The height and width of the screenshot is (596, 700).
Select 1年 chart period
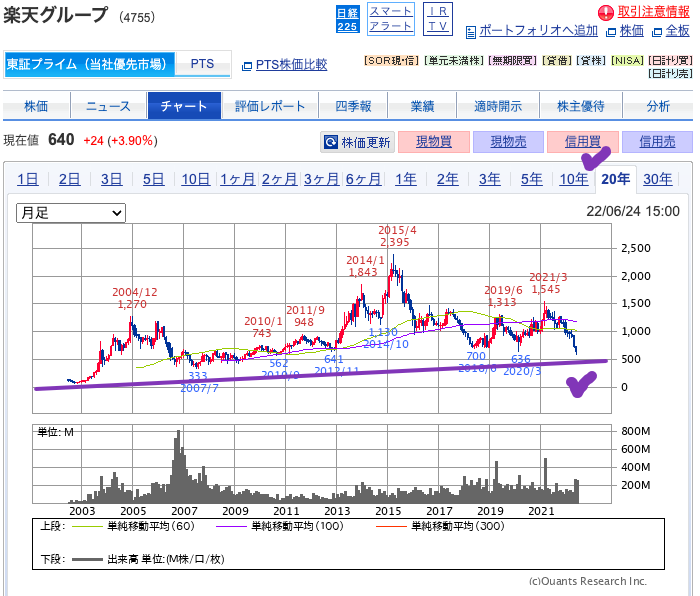tap(406, 179)
